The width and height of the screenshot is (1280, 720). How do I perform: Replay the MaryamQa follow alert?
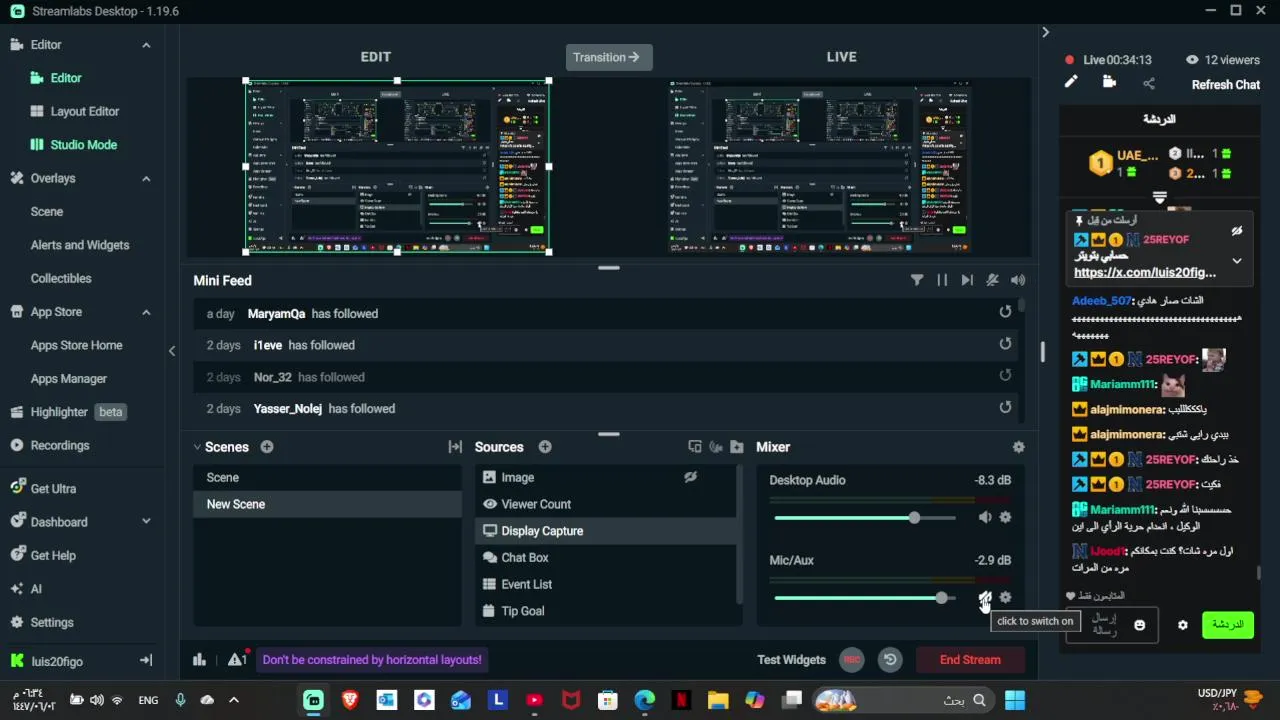coord(1005,312)
